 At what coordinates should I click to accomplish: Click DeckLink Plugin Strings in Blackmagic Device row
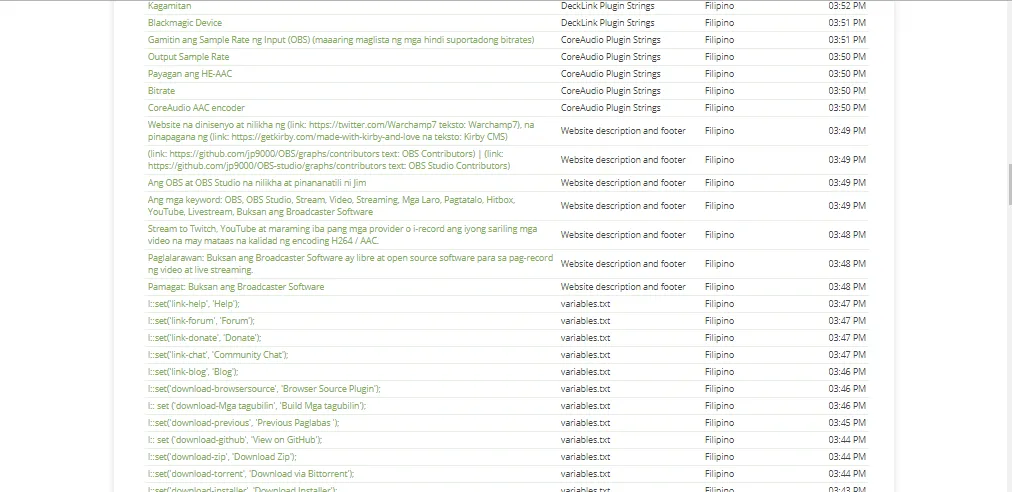pyautogui.click(x=607, y=23)
